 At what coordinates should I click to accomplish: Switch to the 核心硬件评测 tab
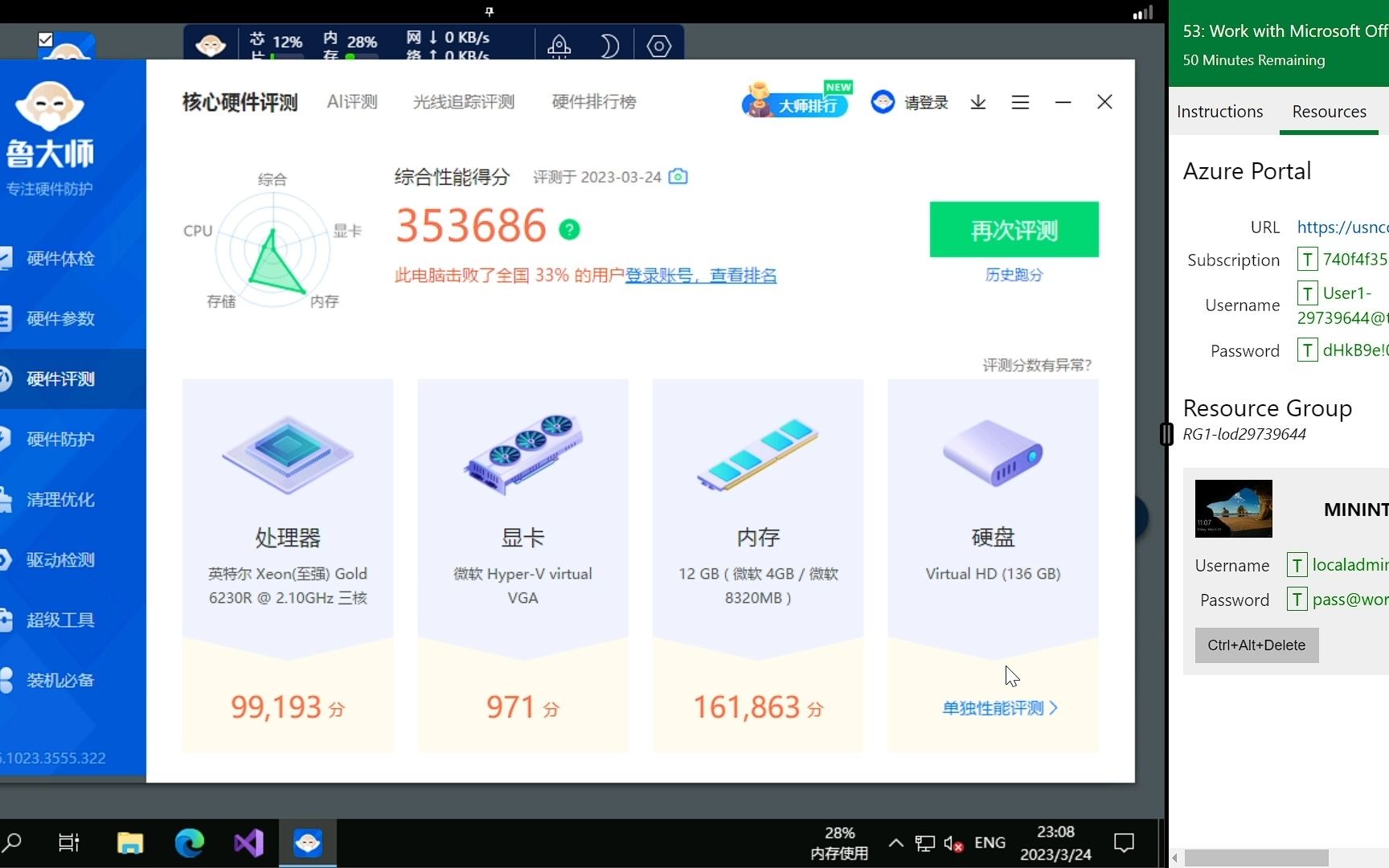[x=240, y=102]
